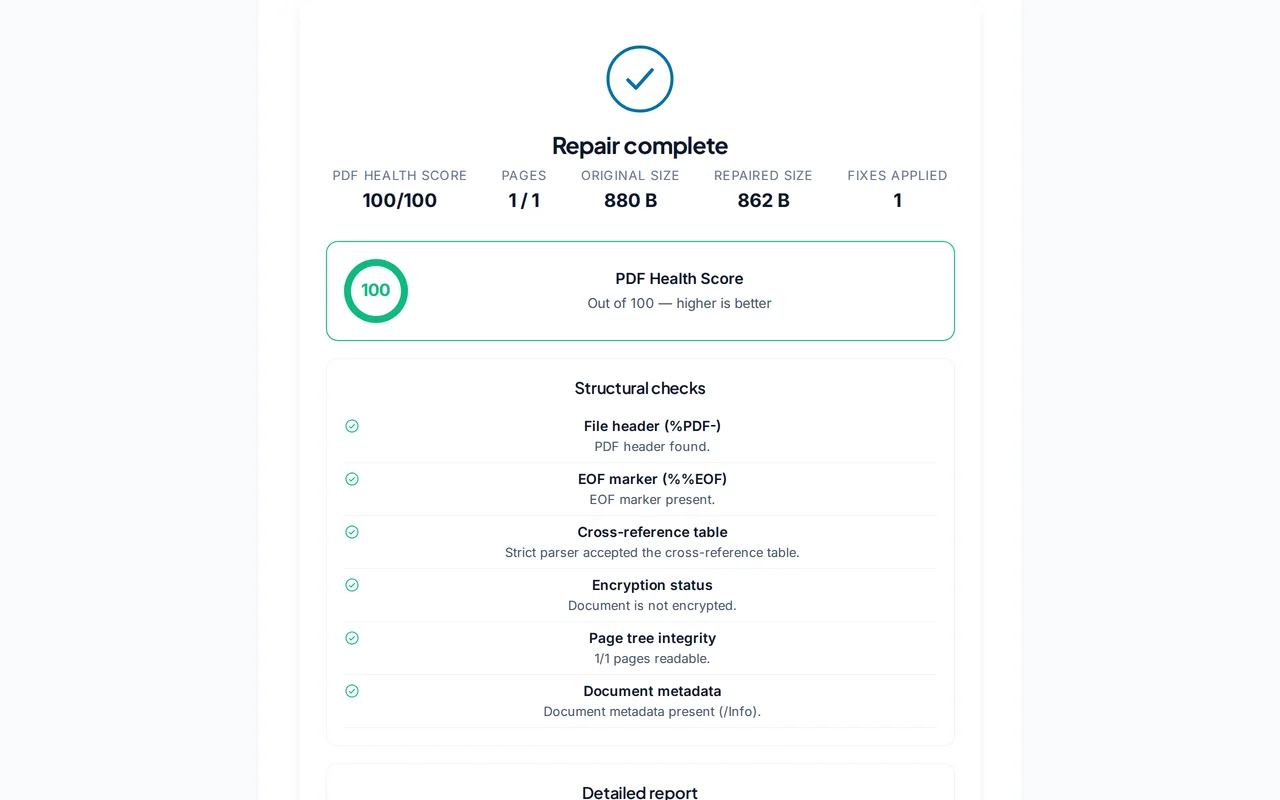Screen dimensions: 1280x800
Task: Click the Structural checks heading
Action: click(x=640, y=388)
